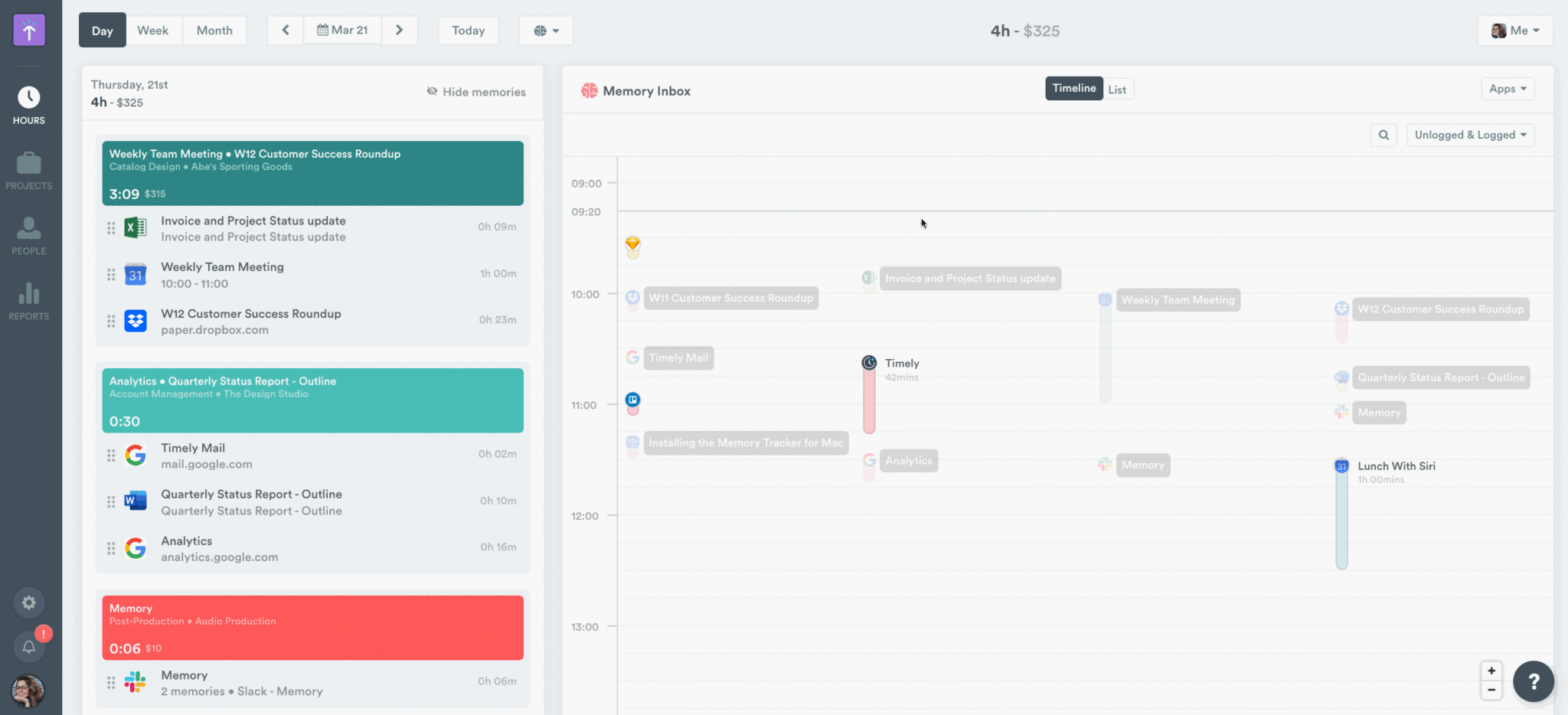
Task: Switch Memory Inbox to List view
Action: coord(1117,88)
